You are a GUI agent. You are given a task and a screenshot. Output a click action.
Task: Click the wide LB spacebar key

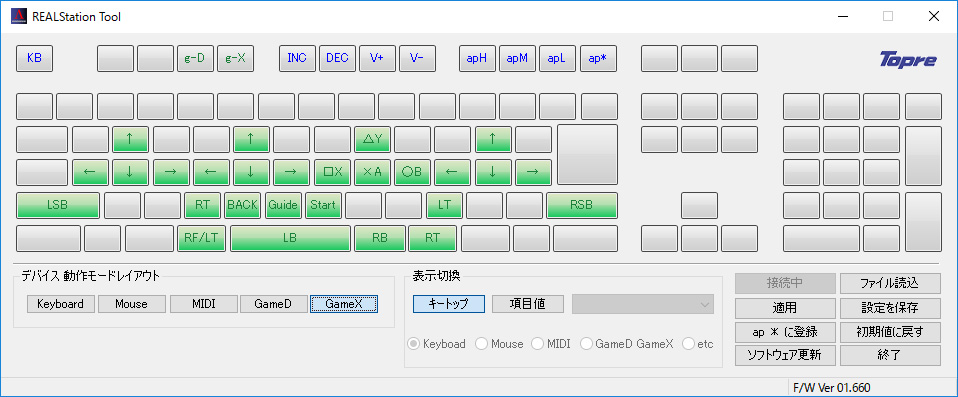(290, 238)
